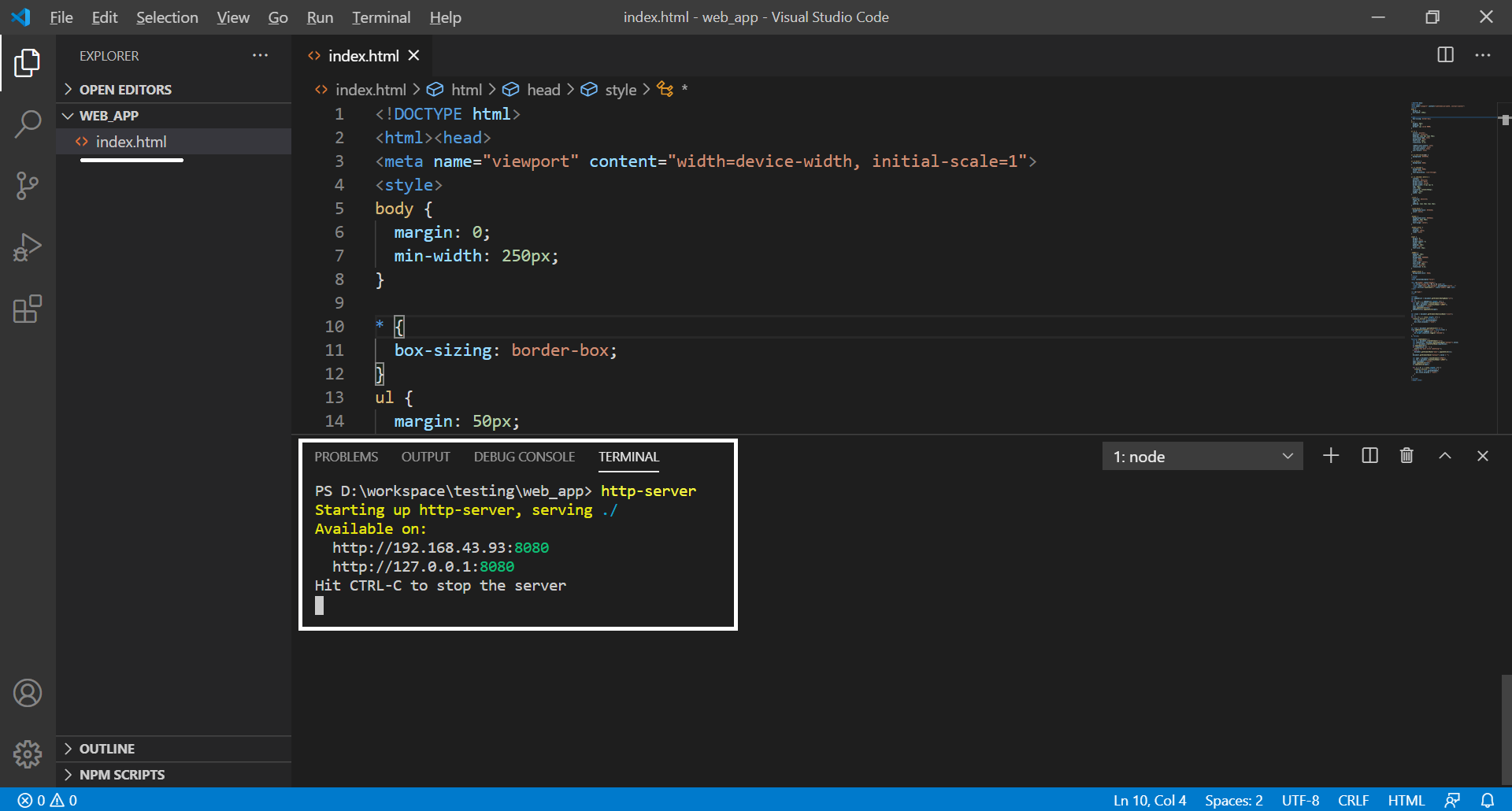Place cursor at the terminal prompt cursor
Image resolution: width=1512 pixels, height=811 pixels.
point(320,605)
